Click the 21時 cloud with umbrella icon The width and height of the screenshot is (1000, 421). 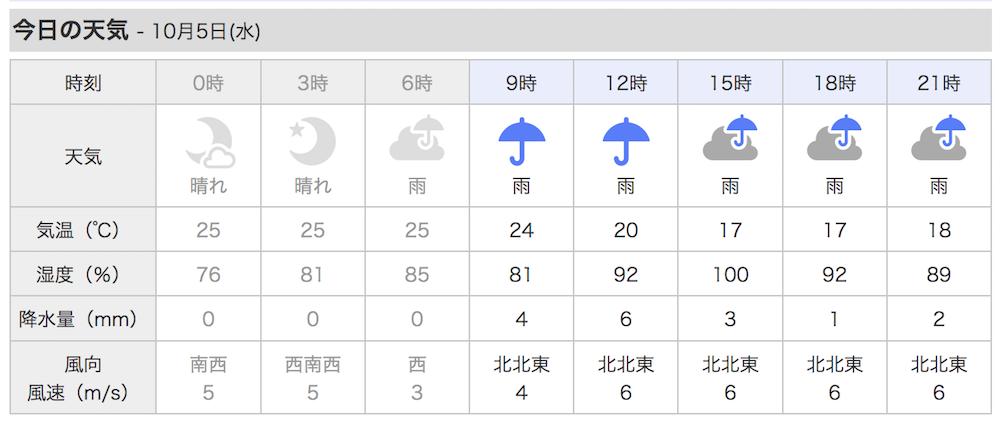tap(939, 137)
